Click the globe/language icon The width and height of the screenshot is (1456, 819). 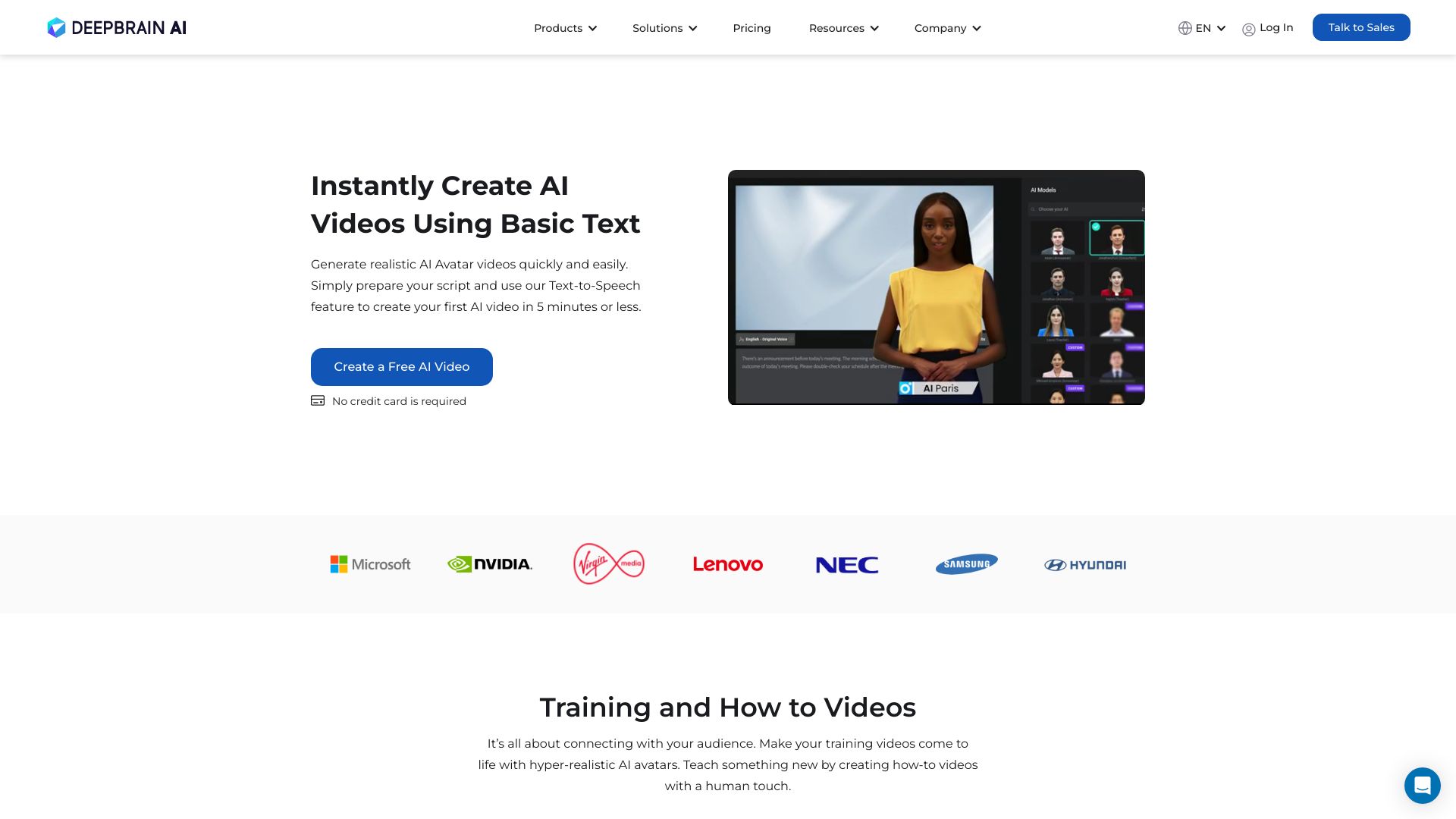[x=1184, y=27]
